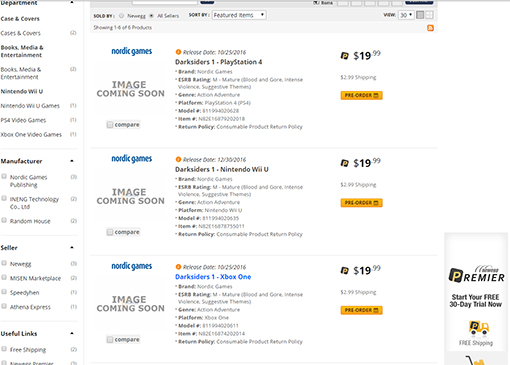The height and width of the screenshot is (365, 510).
Task: Open Nintendo Wii U 'Image Coming Soon' thumbnail
Action: [130, 196]
